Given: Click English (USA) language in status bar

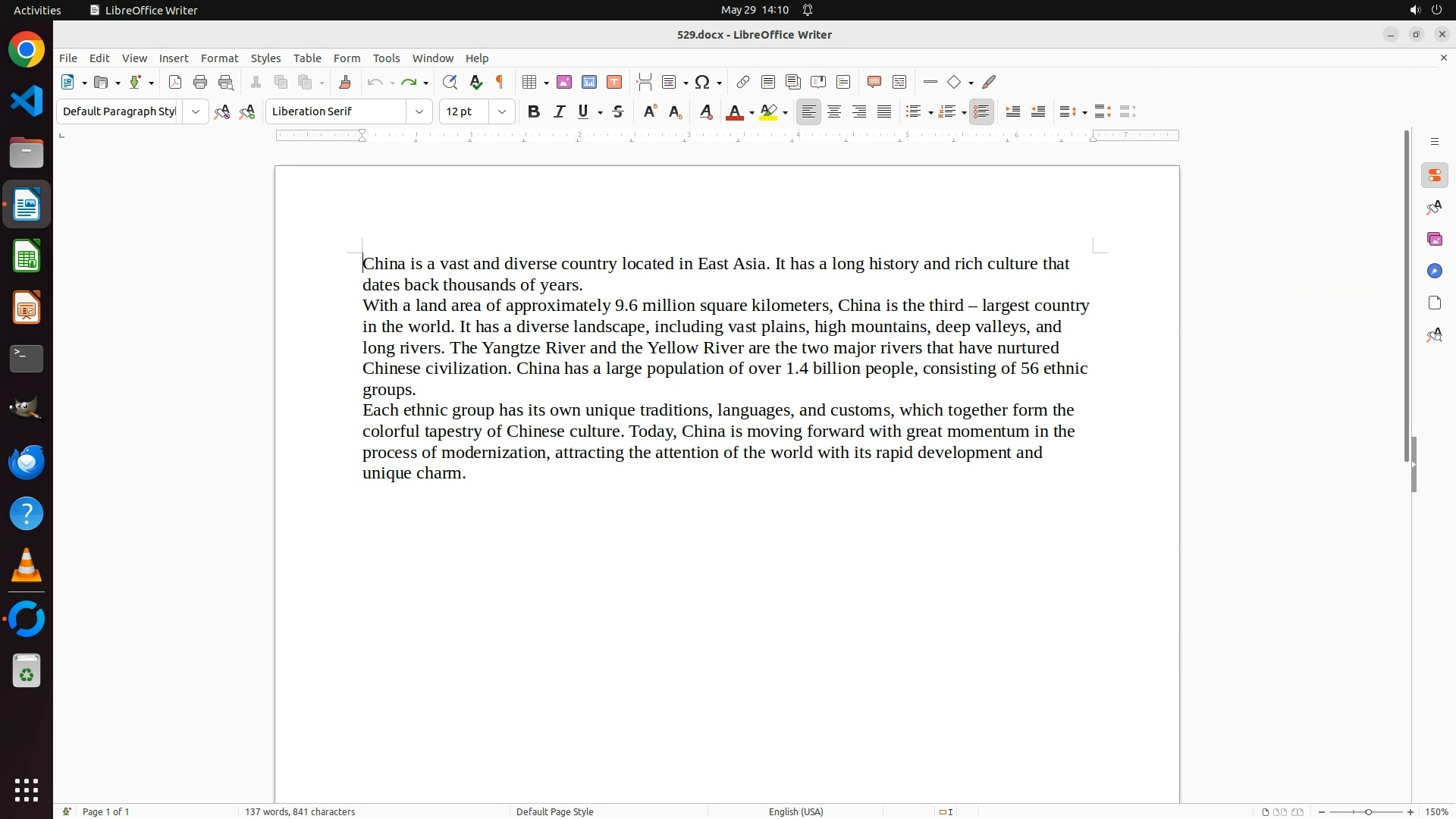Looking at the screenshot, I should [x=795, y=811].
